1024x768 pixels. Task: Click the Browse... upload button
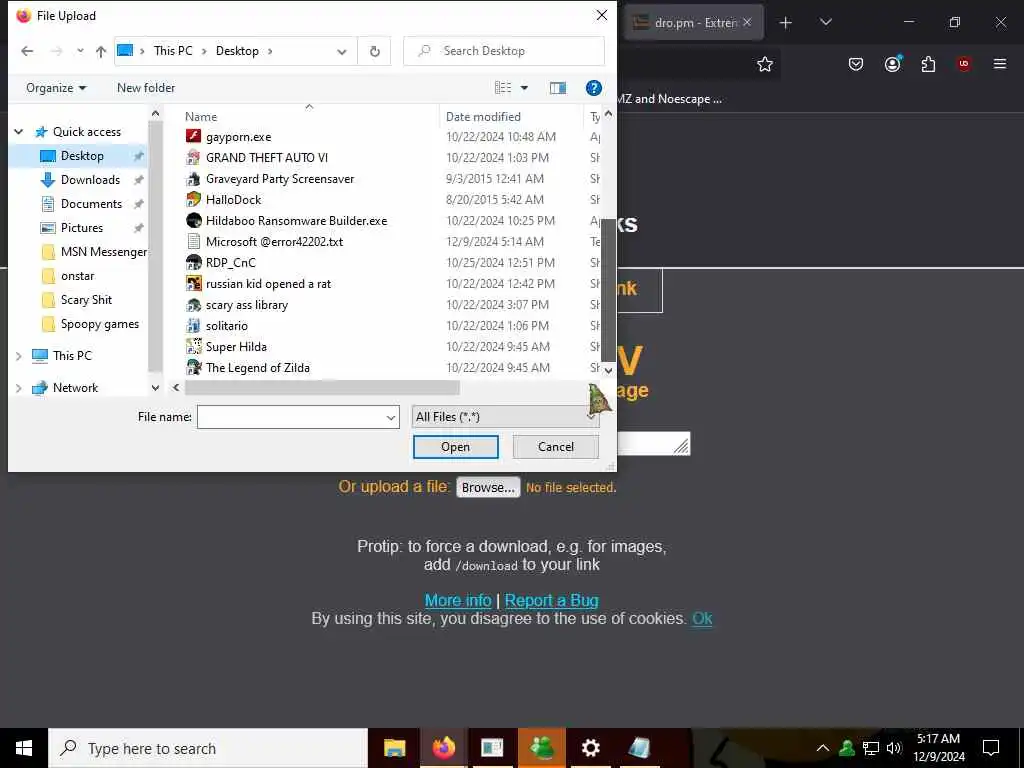(488, 487)
